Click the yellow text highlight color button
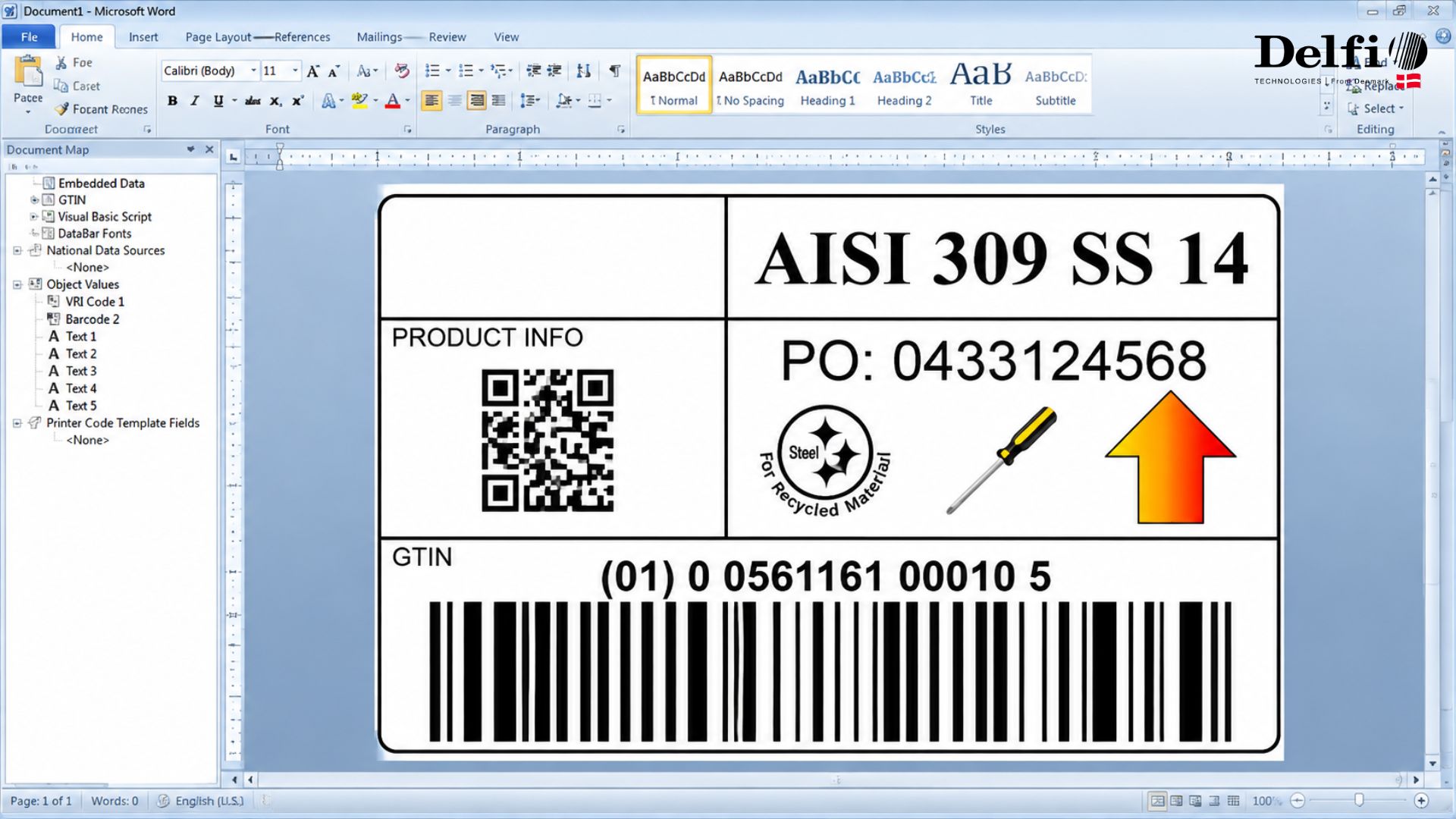 [x=359, y=101]
